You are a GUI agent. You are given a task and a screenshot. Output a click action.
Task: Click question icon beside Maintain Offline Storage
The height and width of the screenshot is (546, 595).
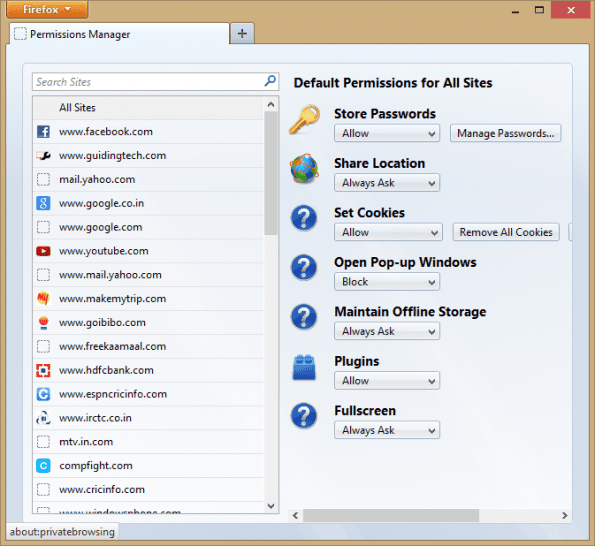pyautogui.click(x=304, y=317)
